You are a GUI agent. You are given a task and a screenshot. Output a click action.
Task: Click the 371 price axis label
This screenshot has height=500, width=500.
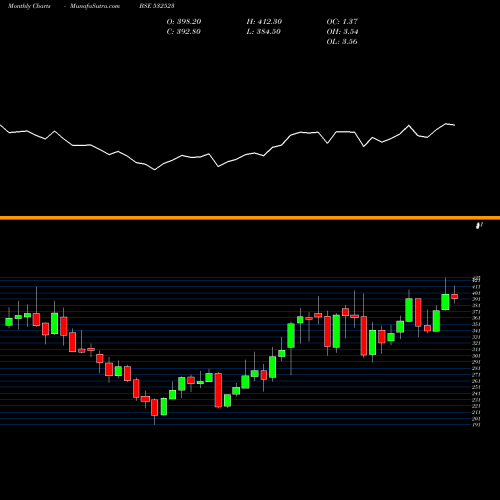(x=476, y=312)
